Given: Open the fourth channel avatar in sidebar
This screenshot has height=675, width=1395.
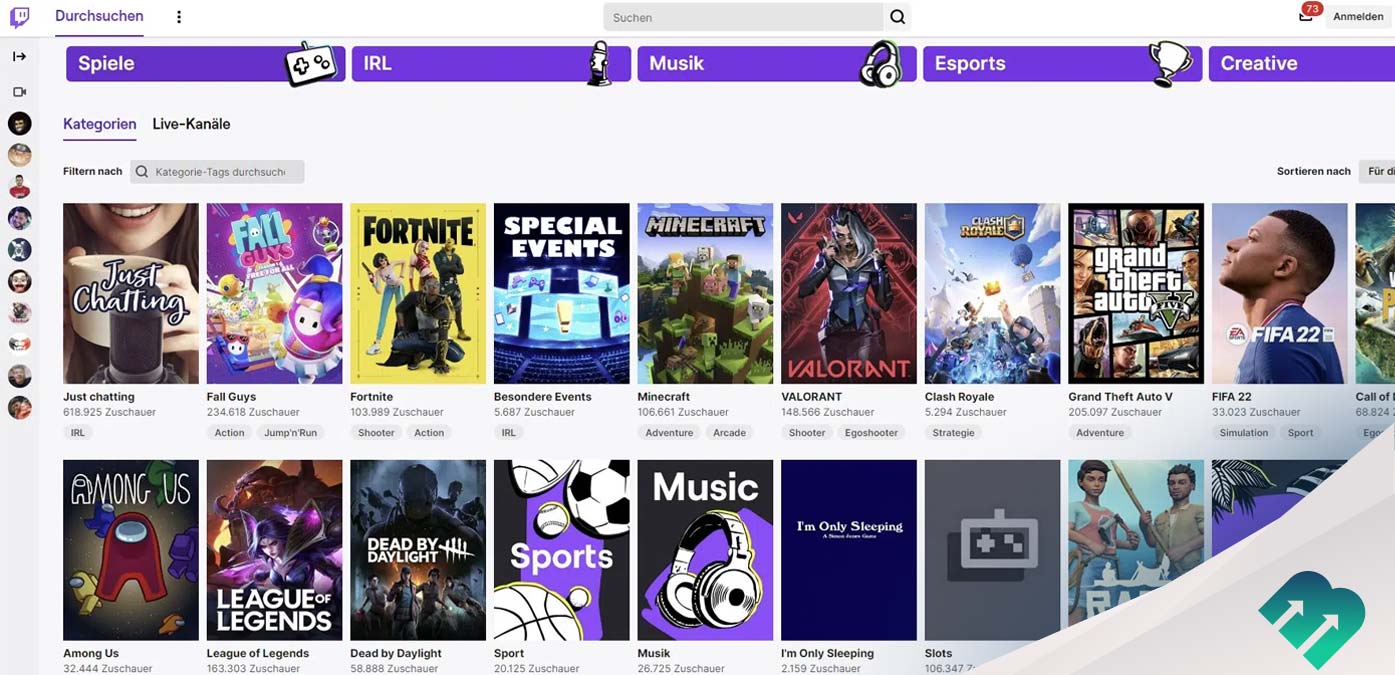Looking at the screenshot, I should 20,218.
